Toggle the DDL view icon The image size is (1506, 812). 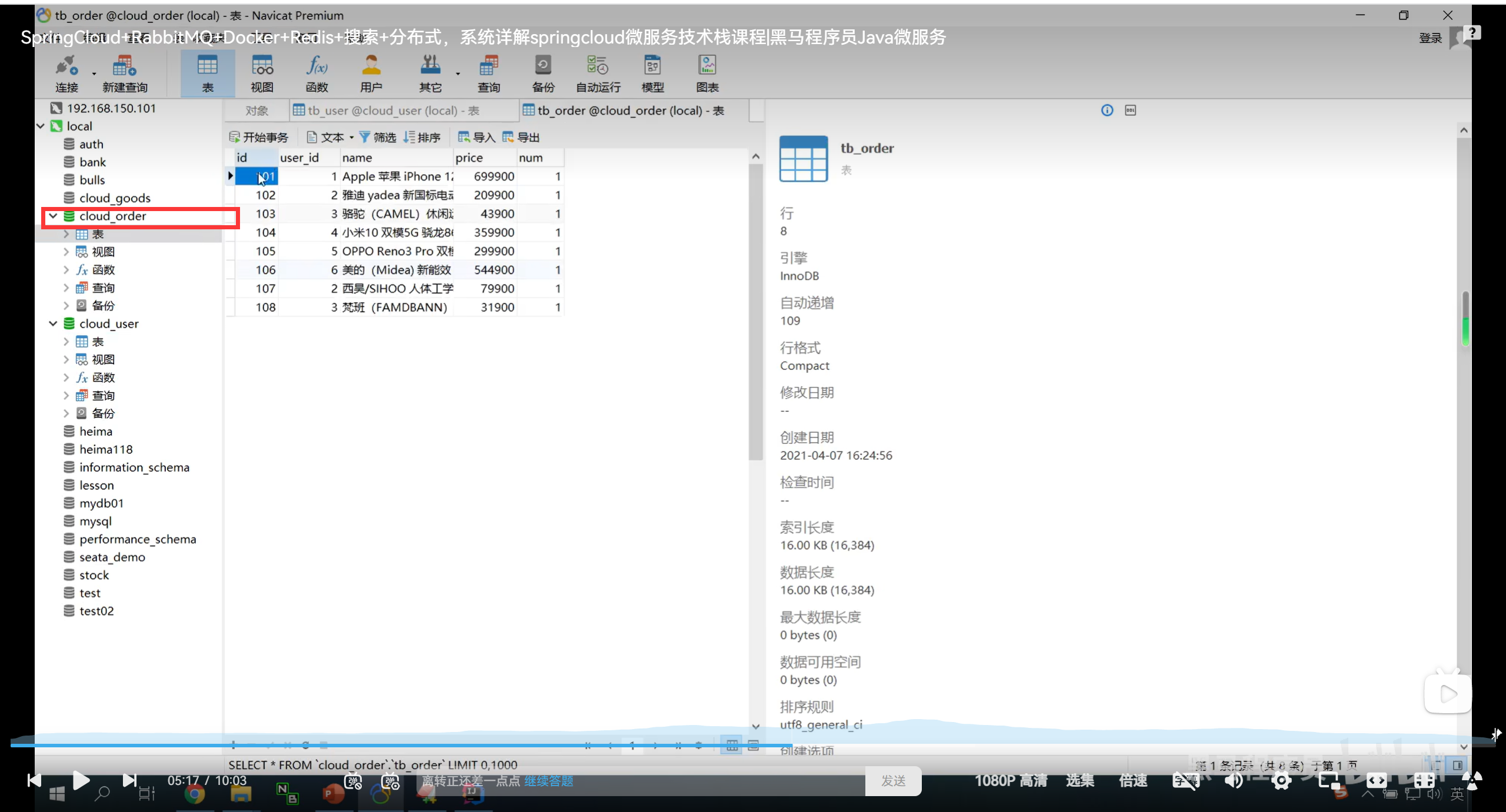click(1131, 111)
